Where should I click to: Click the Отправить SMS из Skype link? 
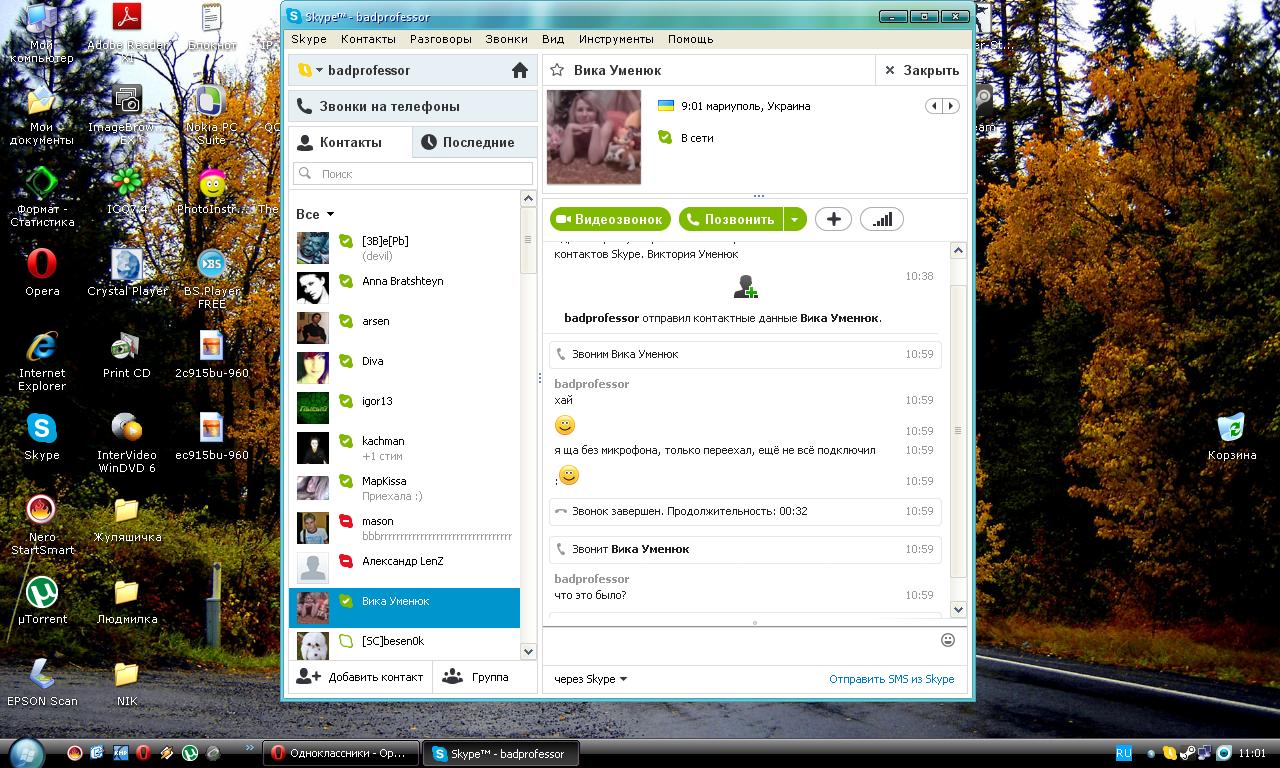[x=892, y=679]
